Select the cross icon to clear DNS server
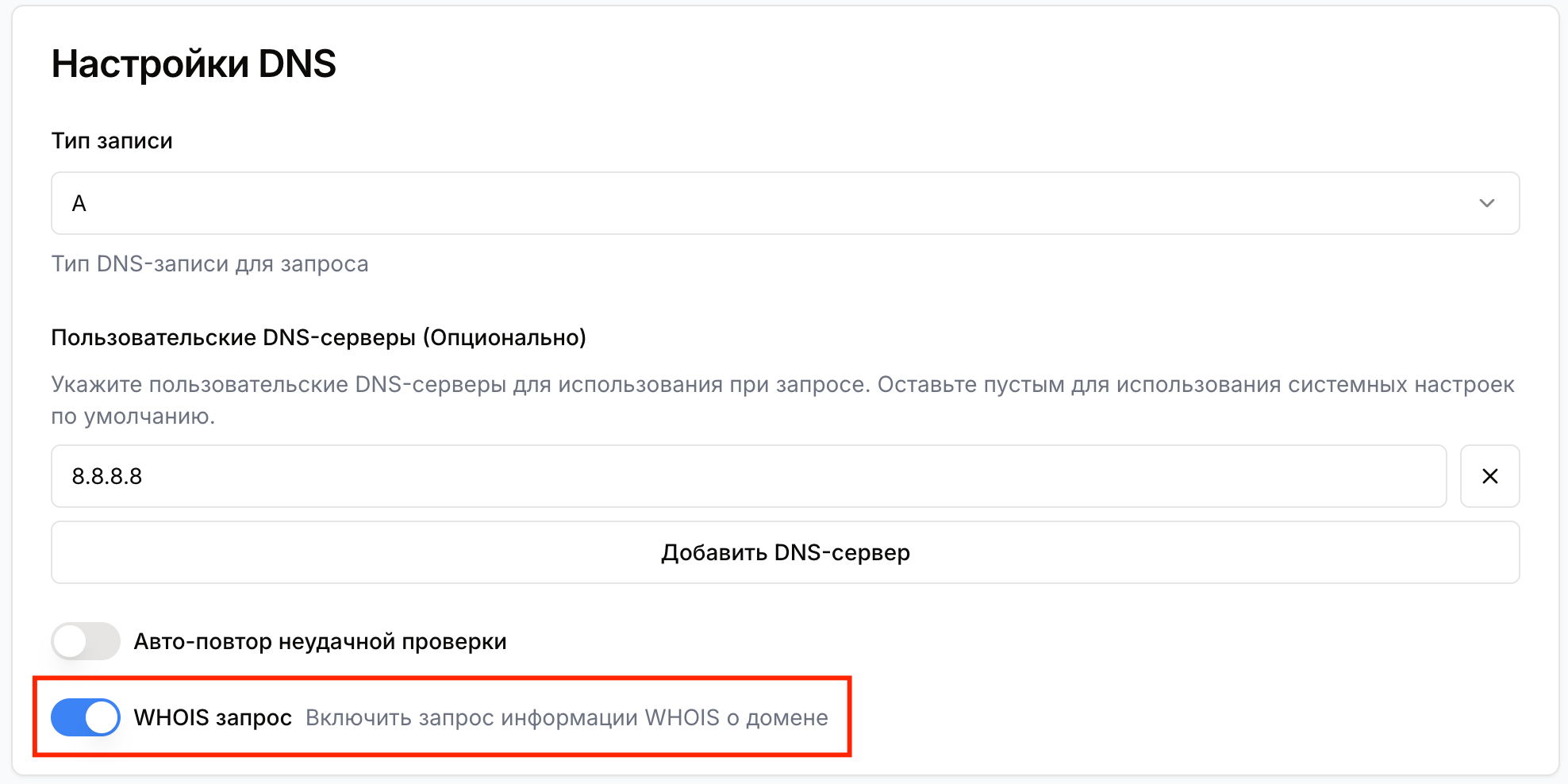The height and width of the screenshot is (784, 1568). [1489, 476]
